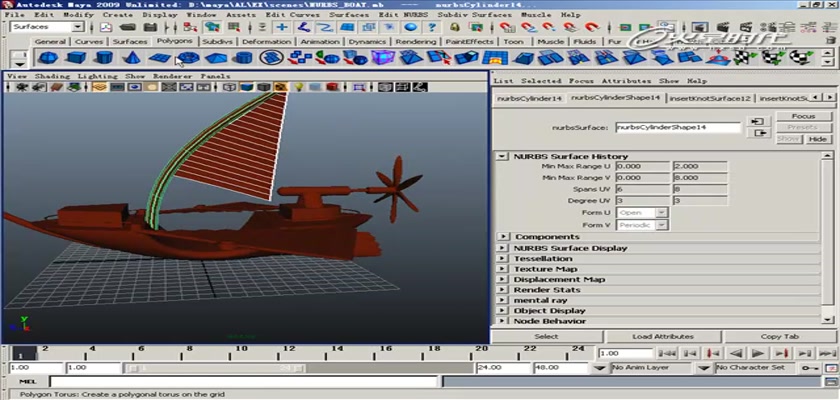
Task: Click the lock selection padlock icon
Action: tap(455, 27)
